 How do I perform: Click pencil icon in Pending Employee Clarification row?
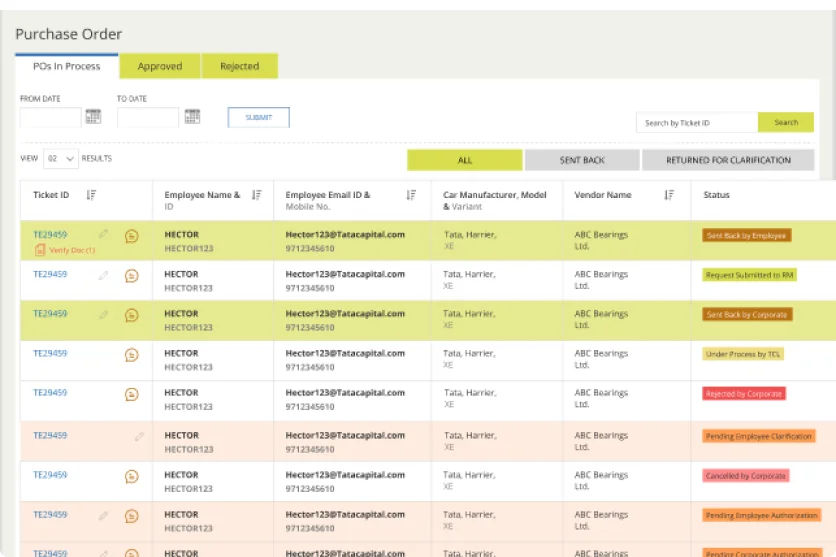pyautogui.click(x=139, y=436)
